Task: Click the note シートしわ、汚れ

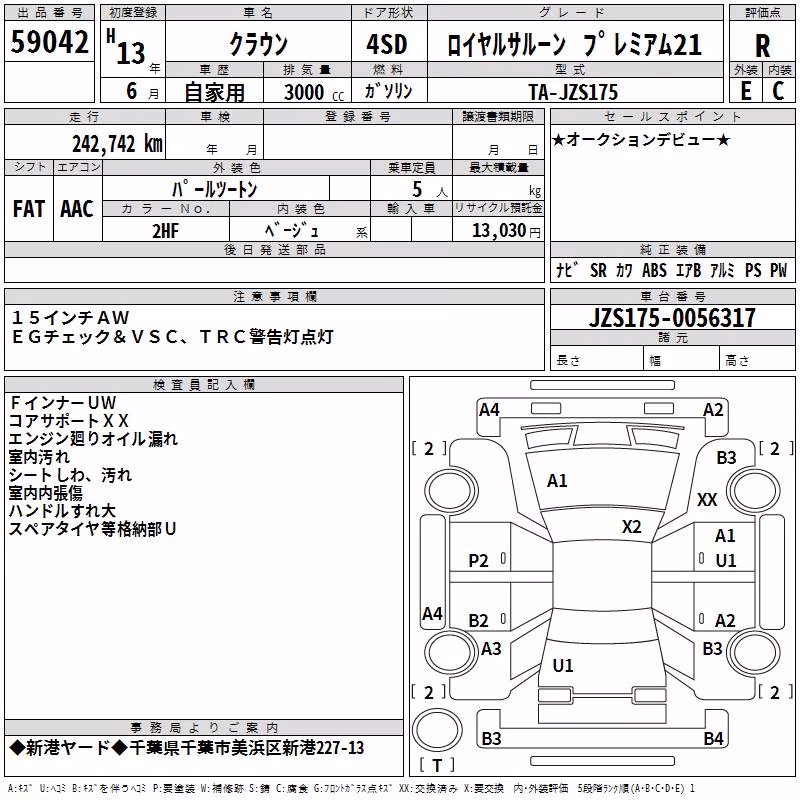Action: tap(70, 475)
